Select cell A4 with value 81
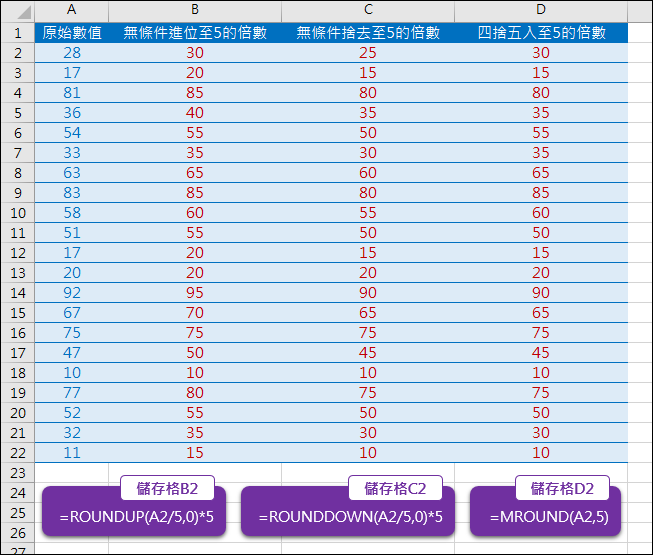653x555 pixels. (x=72, y=93)
